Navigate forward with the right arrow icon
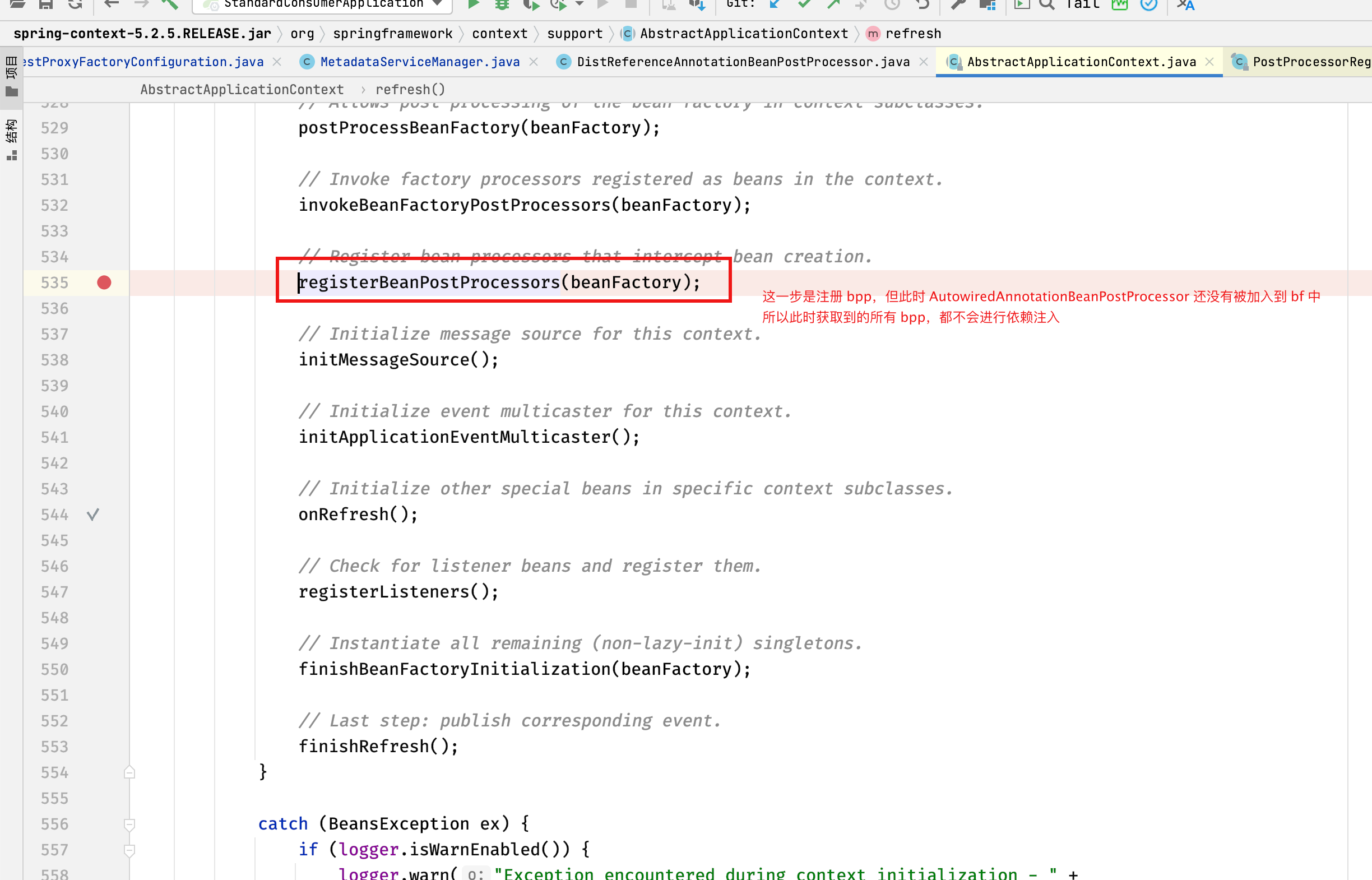The width and height of the screenshot is (1372, 880). 141,4
